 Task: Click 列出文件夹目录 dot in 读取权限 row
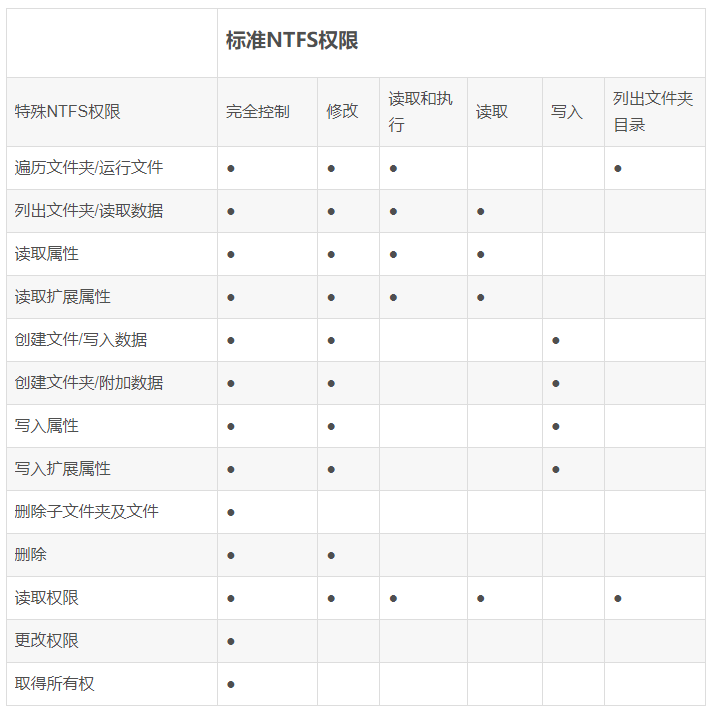point(618,598)
